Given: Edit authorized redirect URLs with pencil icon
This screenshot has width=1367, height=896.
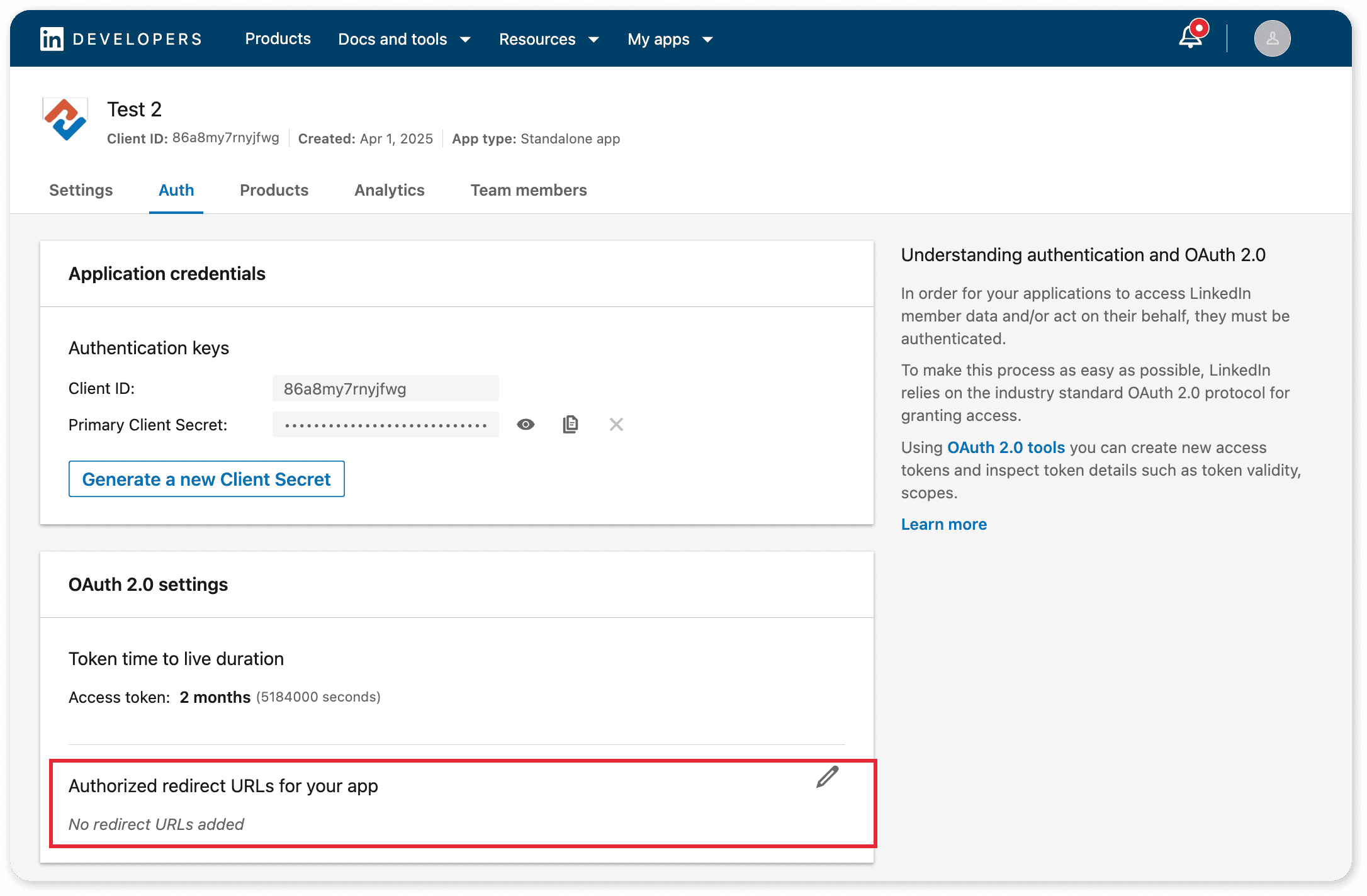Looking at the screenshot, I should [827, 777].
